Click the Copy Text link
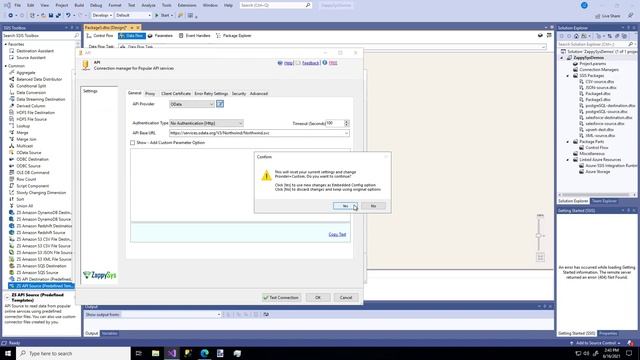 pyautogui.click(x=337, y=234)
